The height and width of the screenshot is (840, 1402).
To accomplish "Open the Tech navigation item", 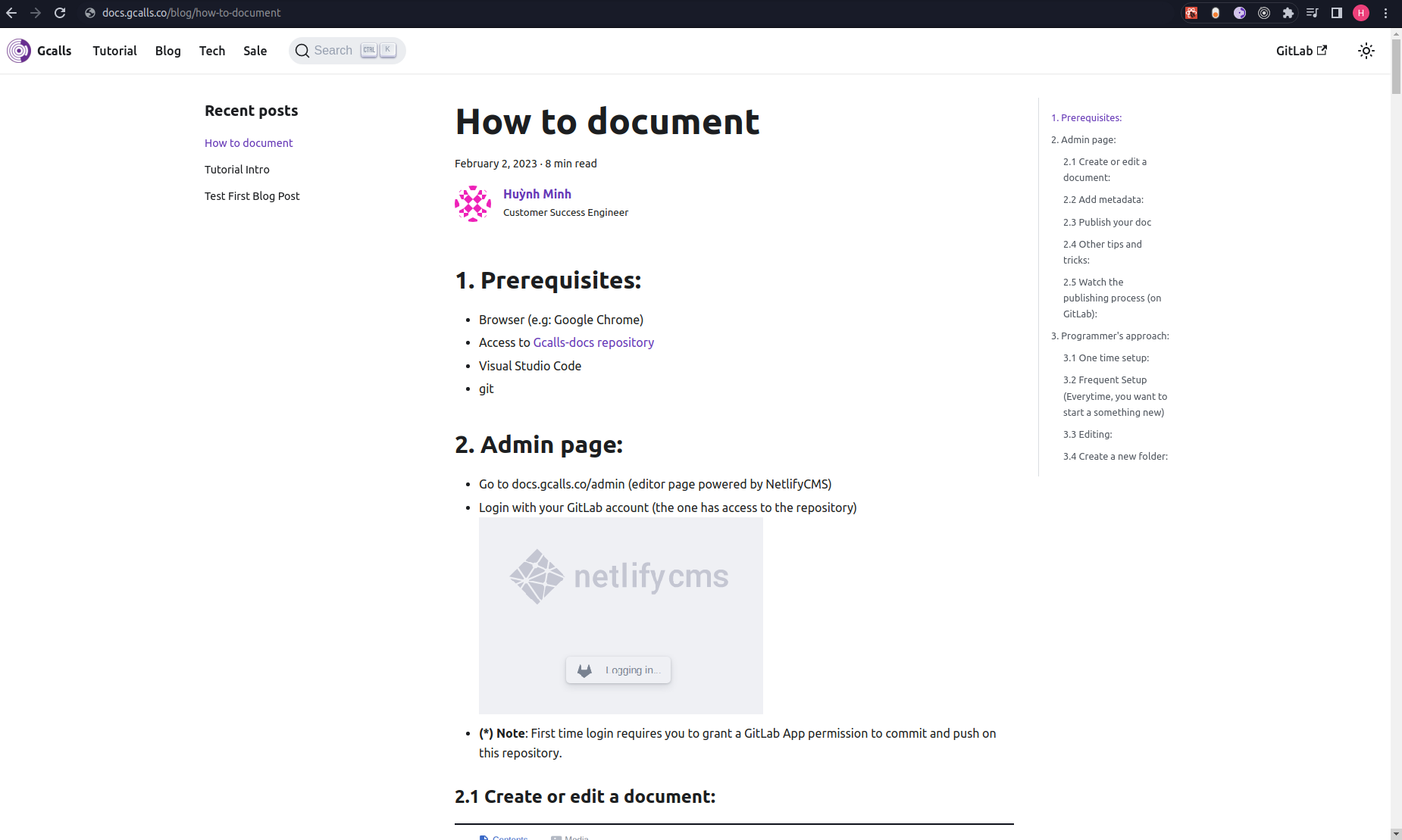I will tap(212, 51).
